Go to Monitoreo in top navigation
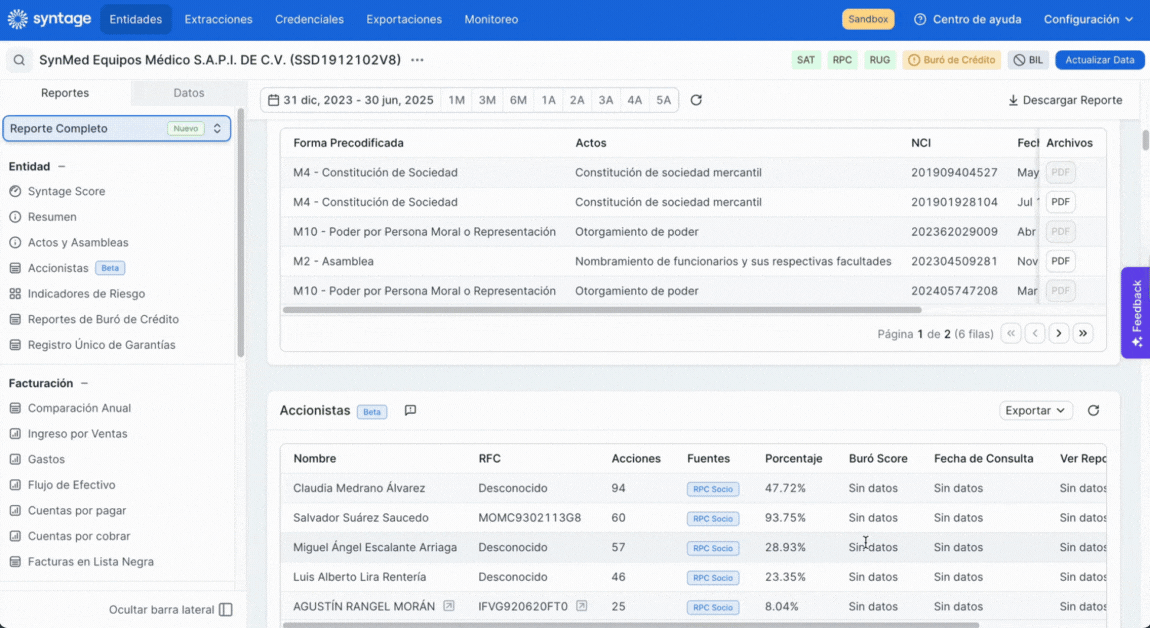 491,19
